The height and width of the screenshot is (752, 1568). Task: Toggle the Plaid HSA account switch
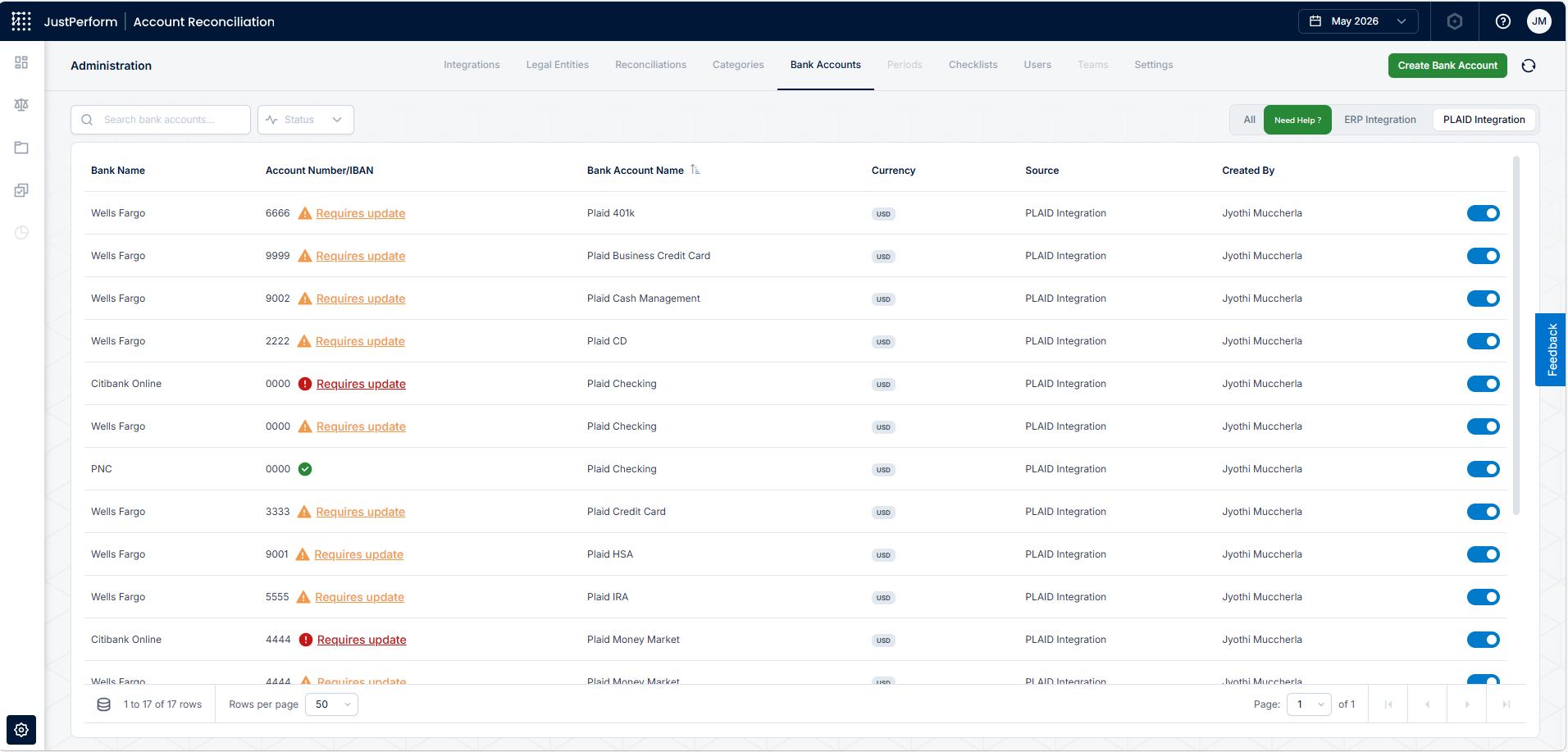[1484, 554]
